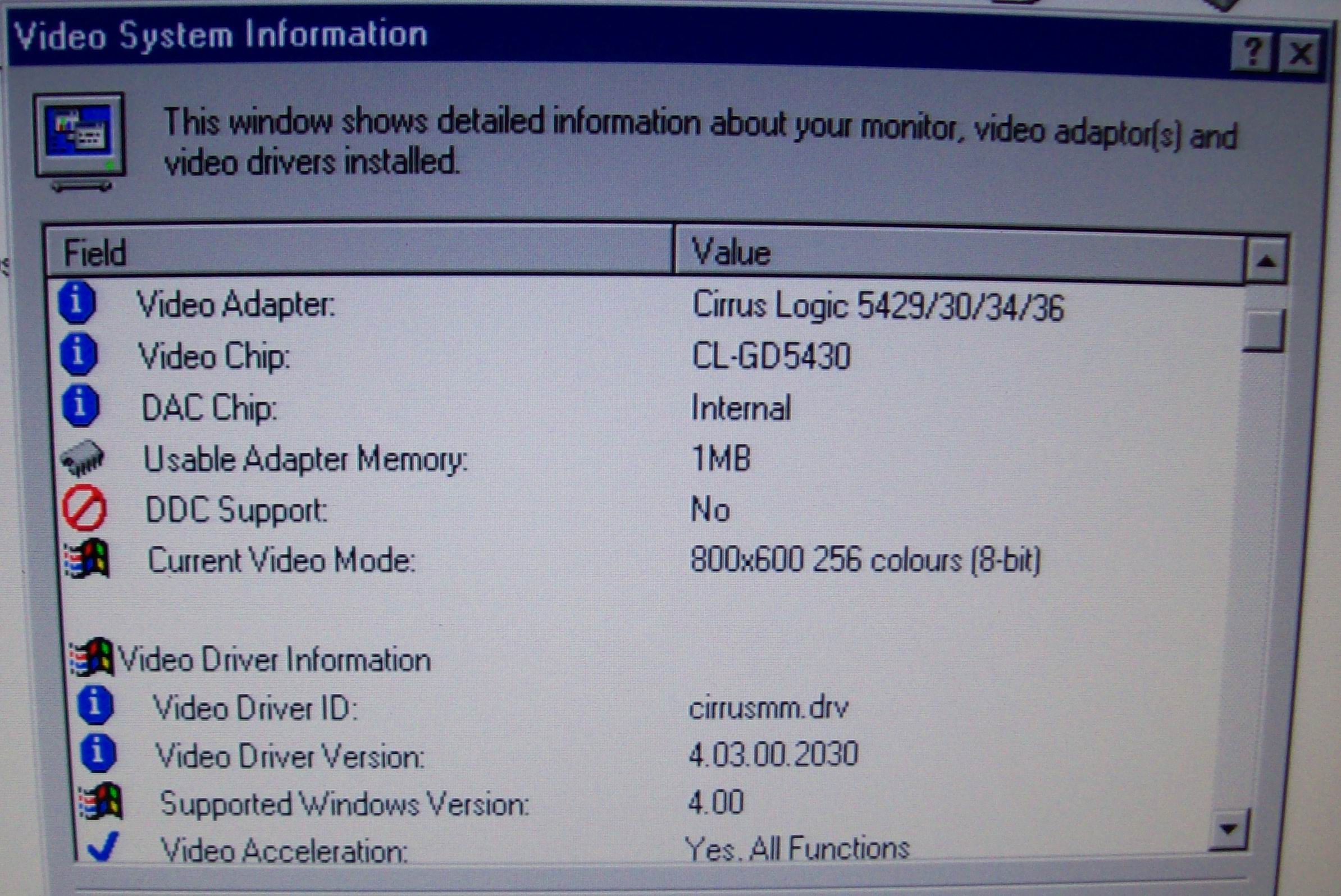Click the question mark help button in title bar
The width and height of the screenshot is (1341, 896).
tap(1252, 53)
